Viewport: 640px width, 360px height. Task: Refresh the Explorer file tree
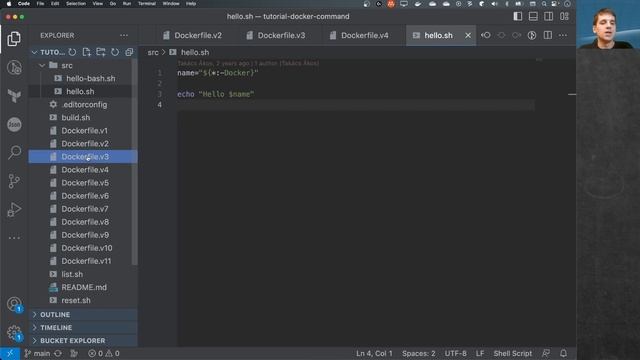115,52
